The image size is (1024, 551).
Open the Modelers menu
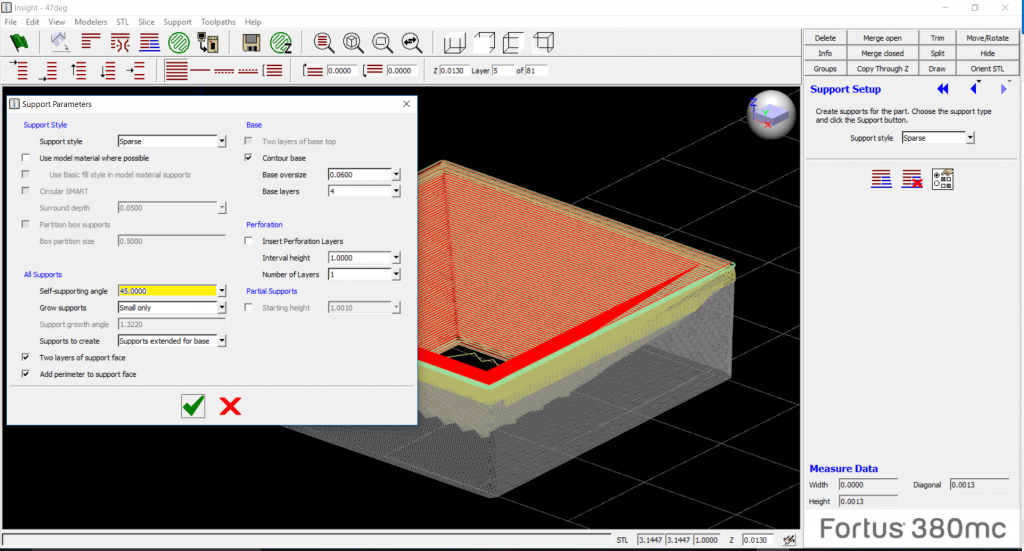90,21
